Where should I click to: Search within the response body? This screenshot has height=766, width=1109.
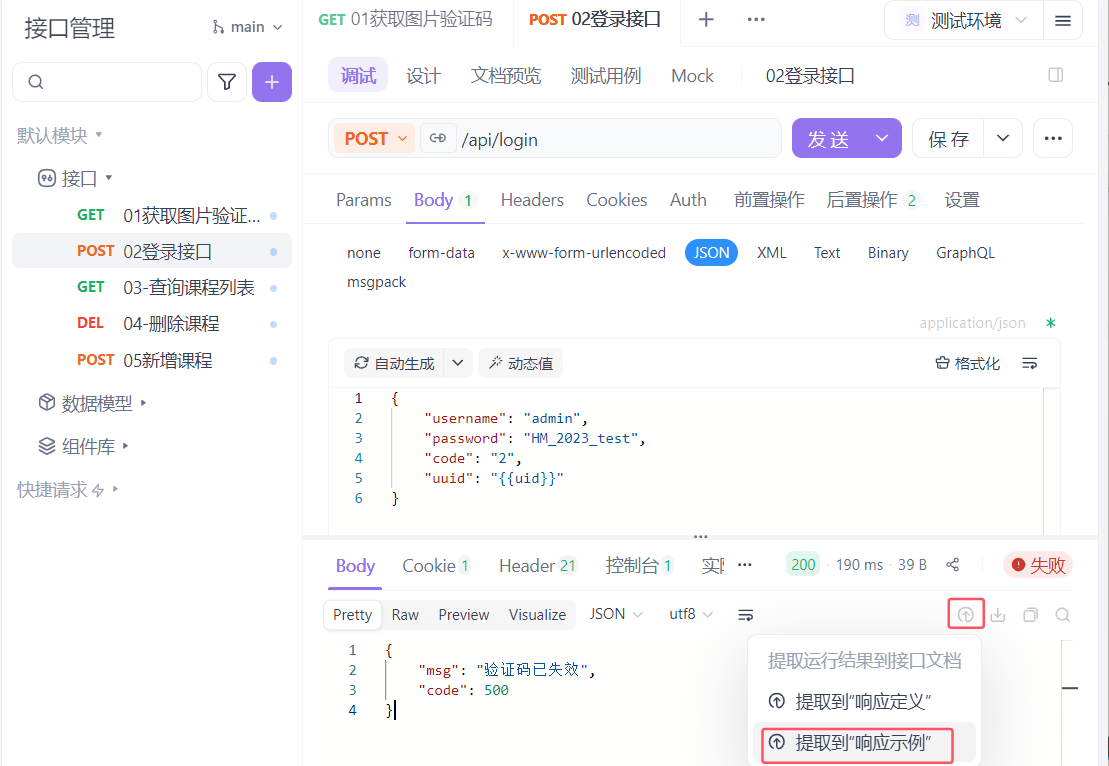[1062, 615]
